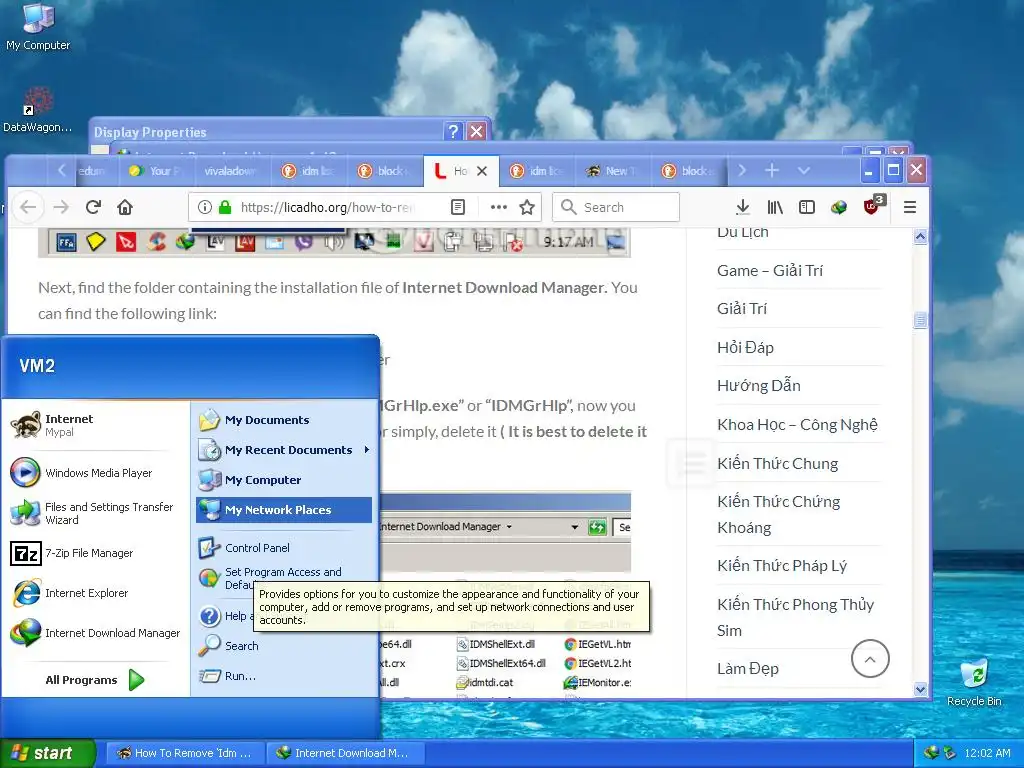Open the 'Kiến Thức Chung' link
Screen dimensions: 1024x768
[x=777, y=463]
